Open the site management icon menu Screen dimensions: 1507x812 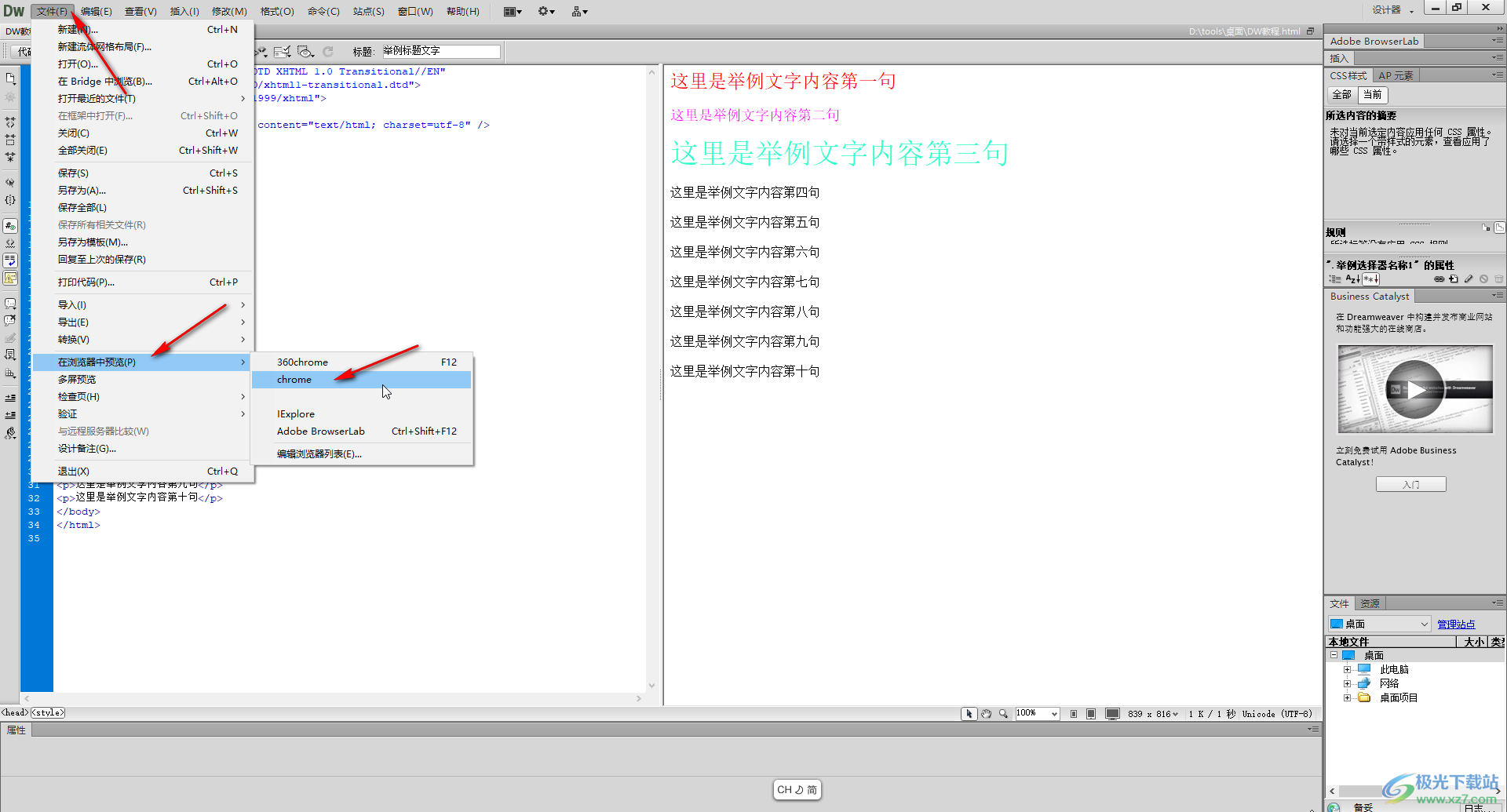pos(580,11)
